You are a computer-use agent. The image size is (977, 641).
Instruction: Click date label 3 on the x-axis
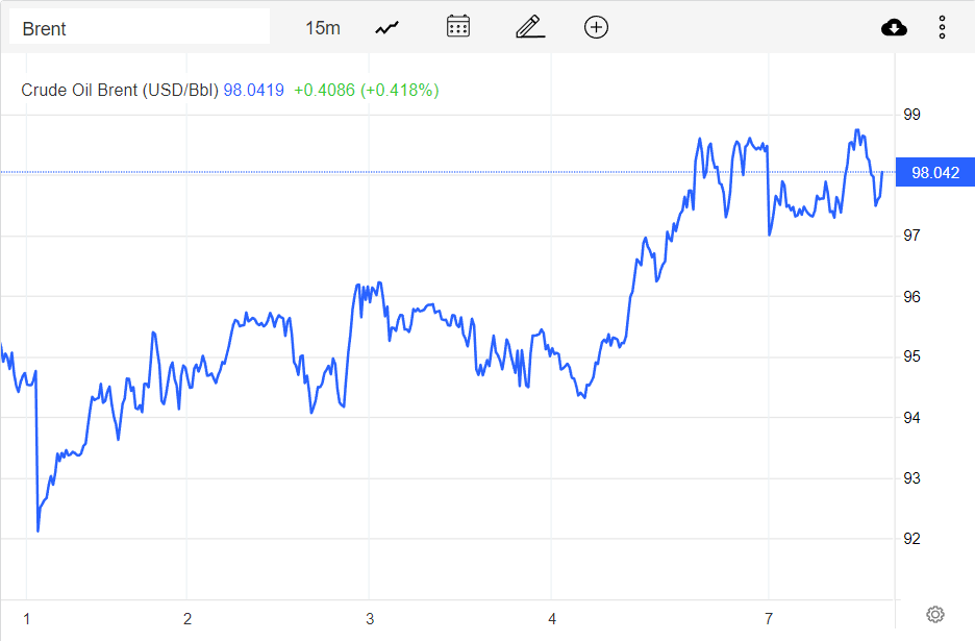(x=369, y=619)
